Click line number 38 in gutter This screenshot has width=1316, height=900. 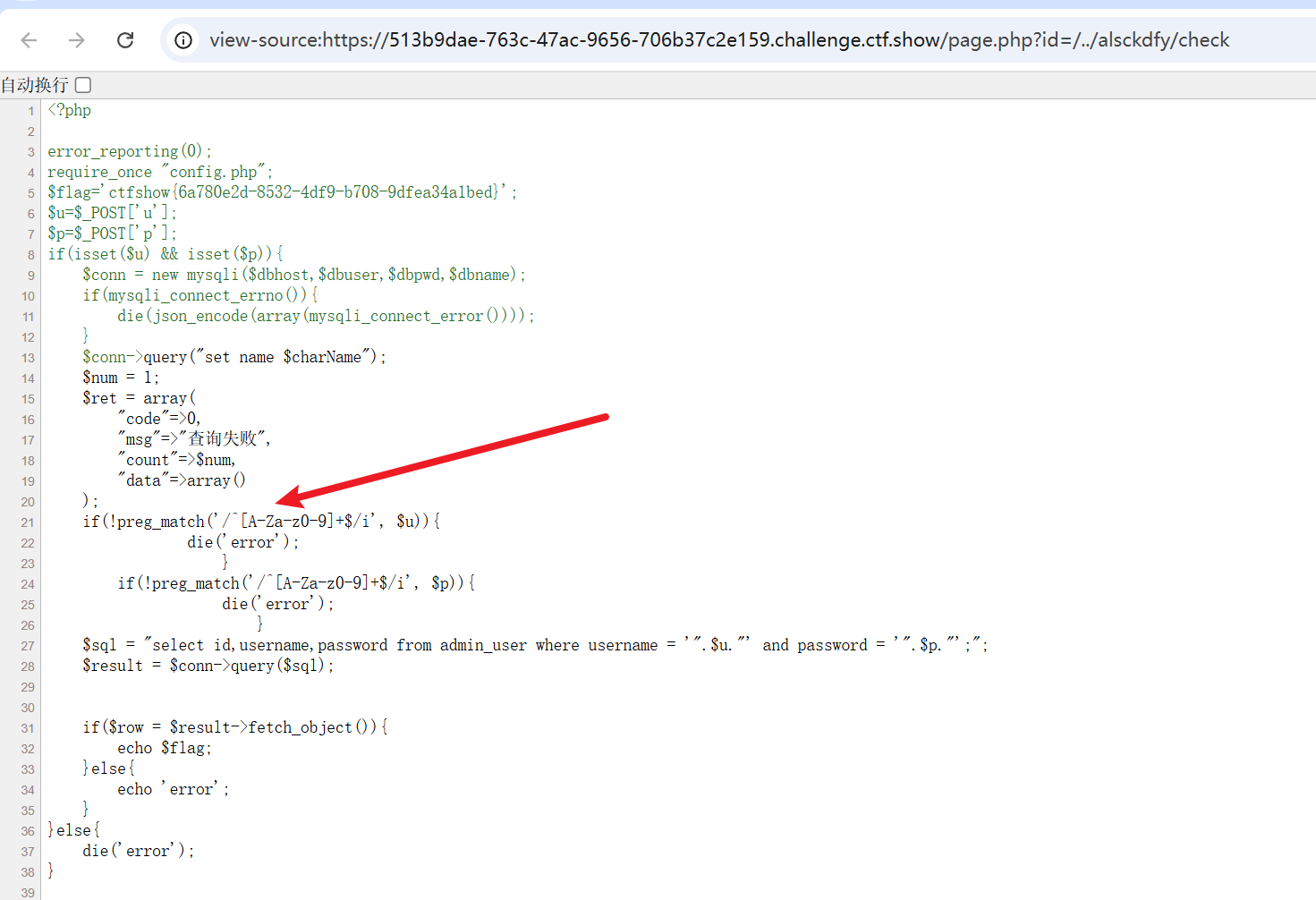(28, 872)
